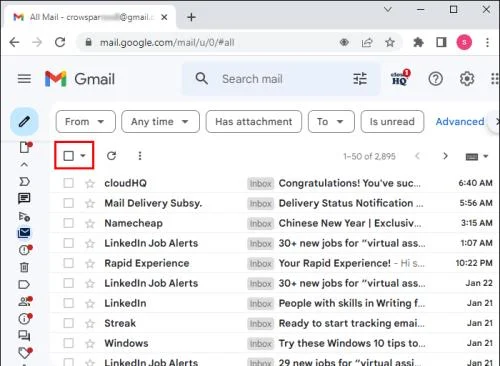
Task: Tick the select-all checkbox
Action: (68, 156)
